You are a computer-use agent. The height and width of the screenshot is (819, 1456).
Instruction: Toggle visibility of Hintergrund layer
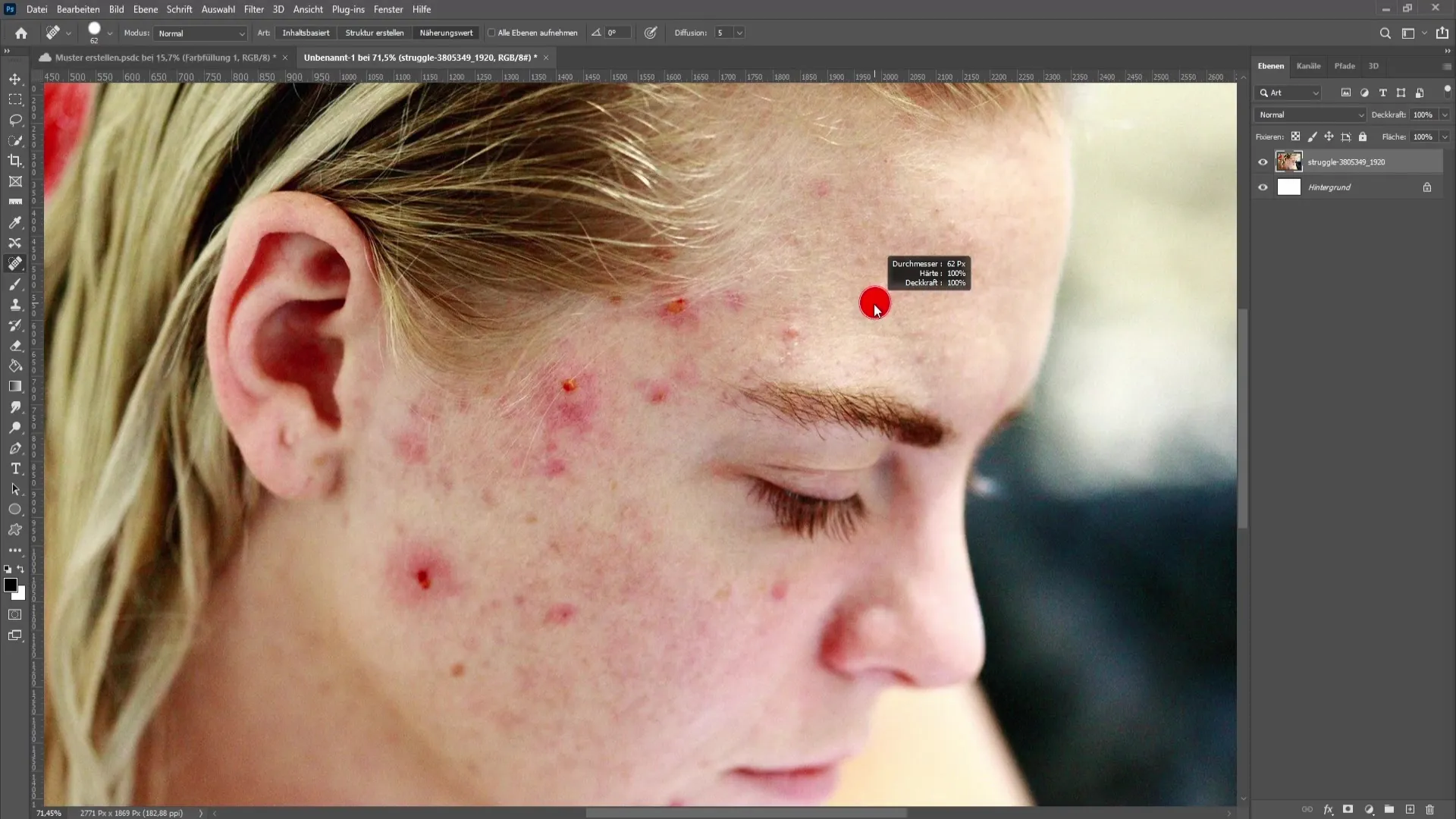click(x=1263, y=187)
